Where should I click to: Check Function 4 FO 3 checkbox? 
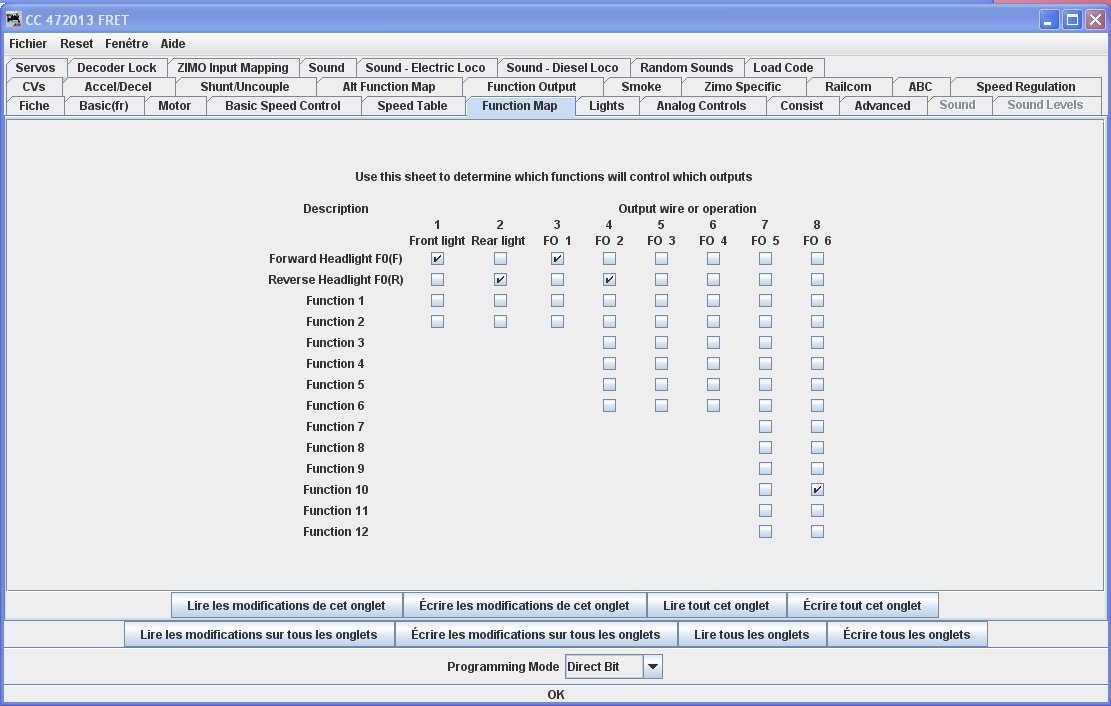[x=661, y=364]
